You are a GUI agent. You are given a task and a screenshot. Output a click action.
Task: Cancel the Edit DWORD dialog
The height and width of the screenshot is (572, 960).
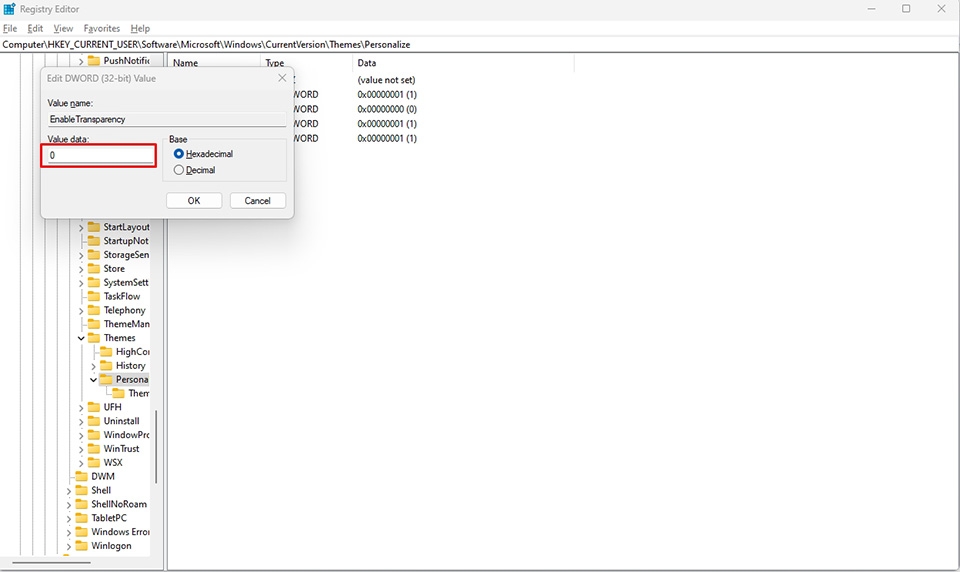(258, 201)
